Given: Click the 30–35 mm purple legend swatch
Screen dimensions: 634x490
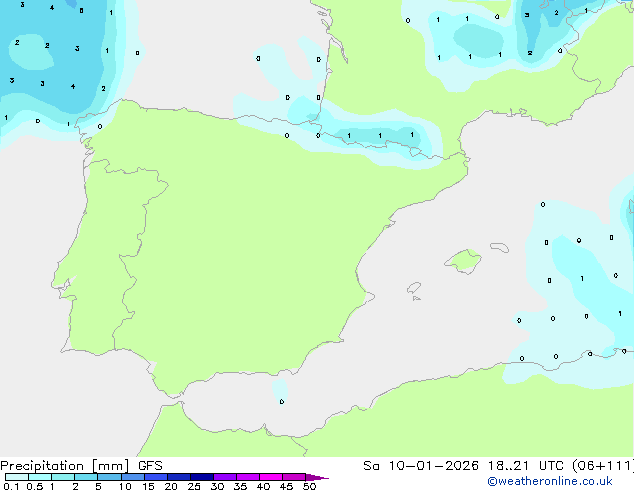Looking at the screenshot, I should pos(225,477).
